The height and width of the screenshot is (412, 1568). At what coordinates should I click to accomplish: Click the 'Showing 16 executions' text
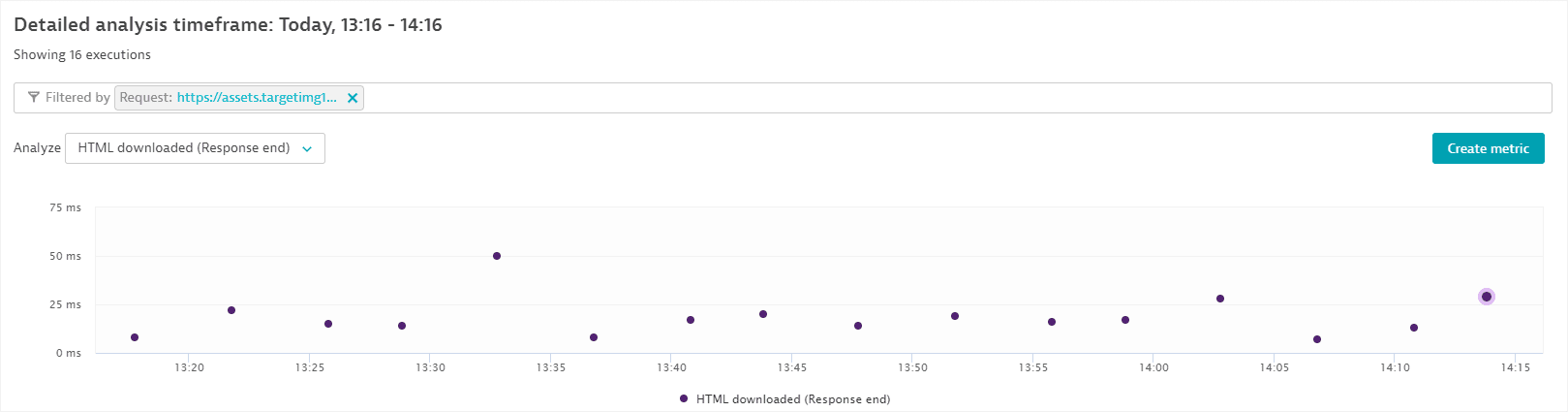82,55
